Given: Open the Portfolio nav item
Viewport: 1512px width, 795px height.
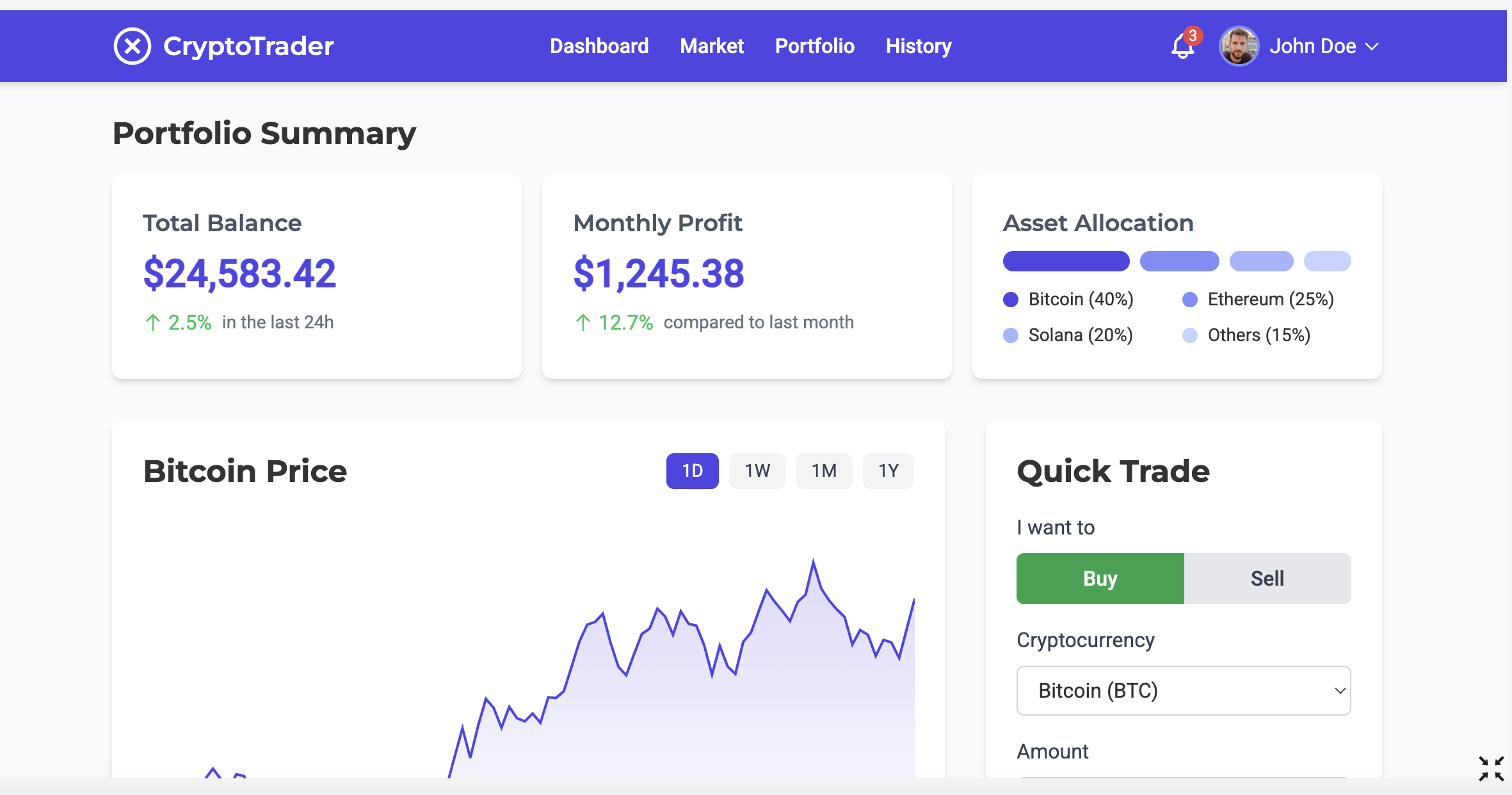Looking at the screenshot, I should tap(814, 46).
